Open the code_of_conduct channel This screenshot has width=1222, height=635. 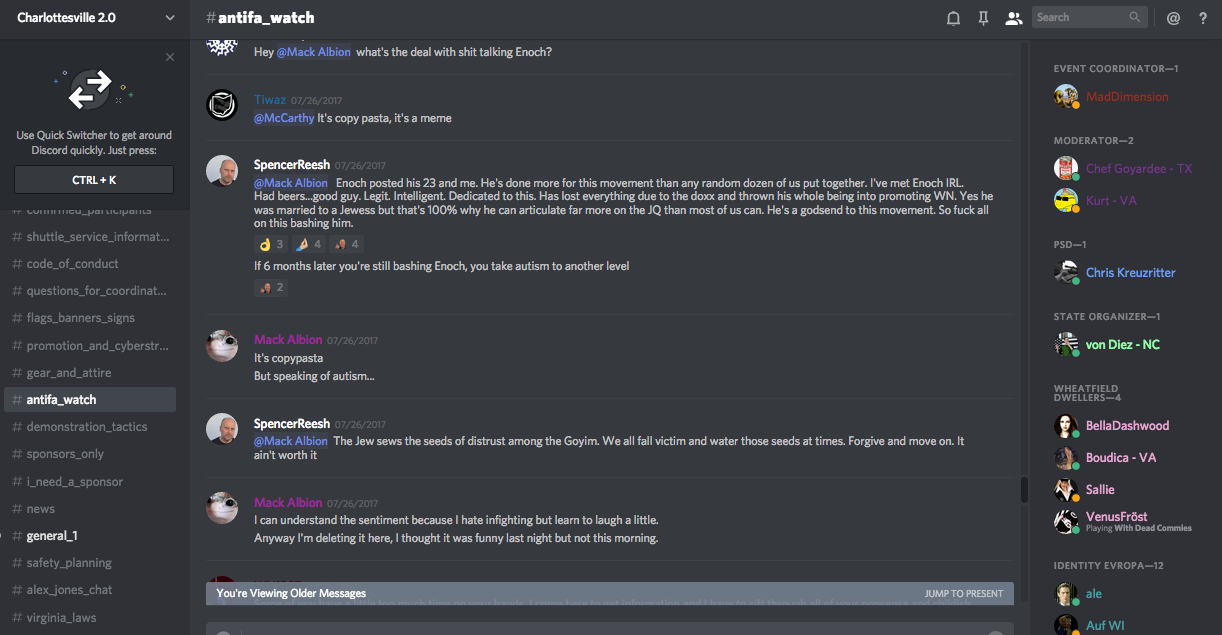(72, 264)
